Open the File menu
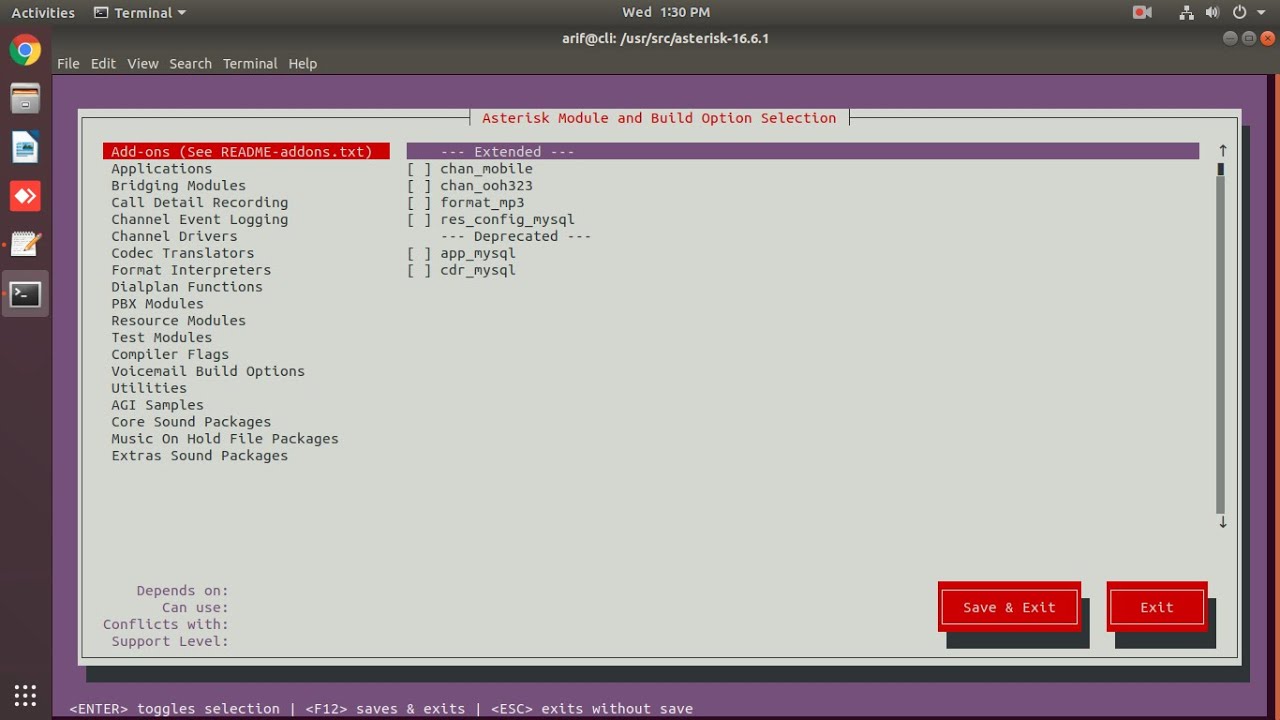 [68, 63]
